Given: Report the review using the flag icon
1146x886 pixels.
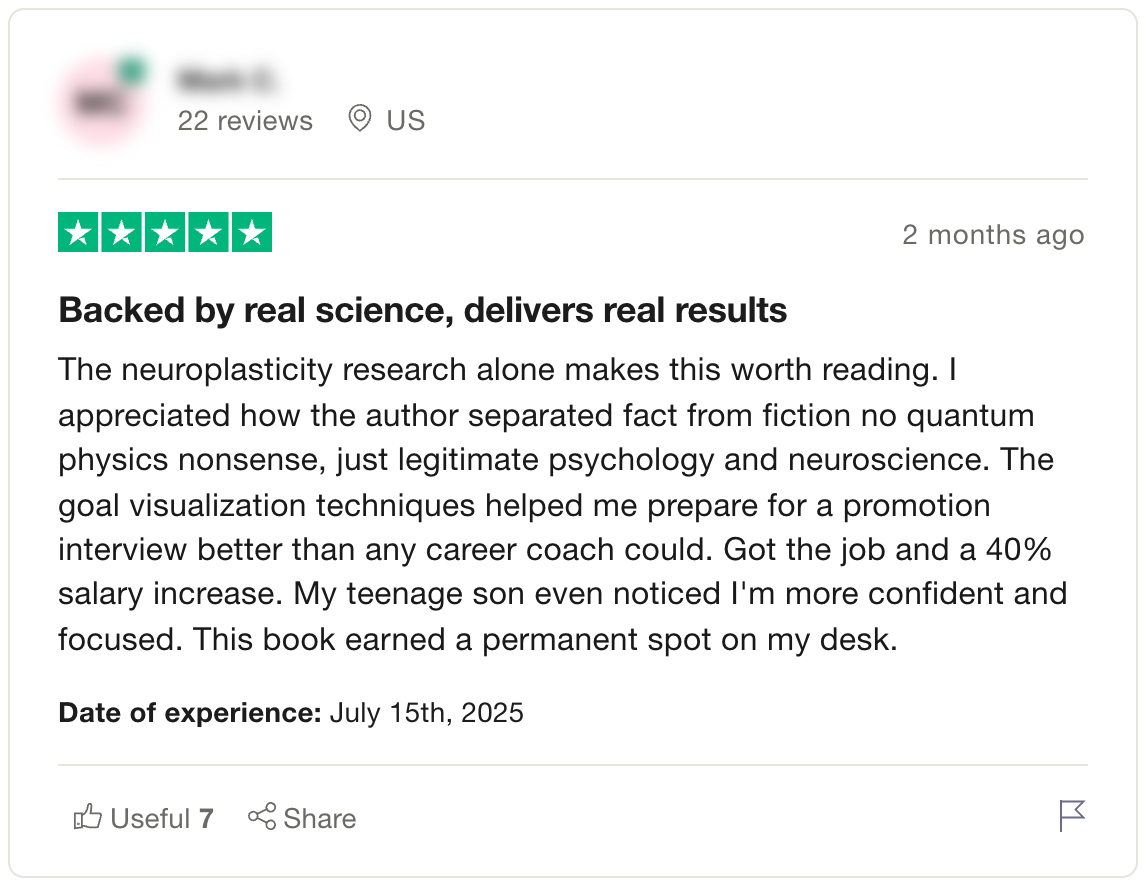Looking at the screenshot, I should (x=1071, y=816).
